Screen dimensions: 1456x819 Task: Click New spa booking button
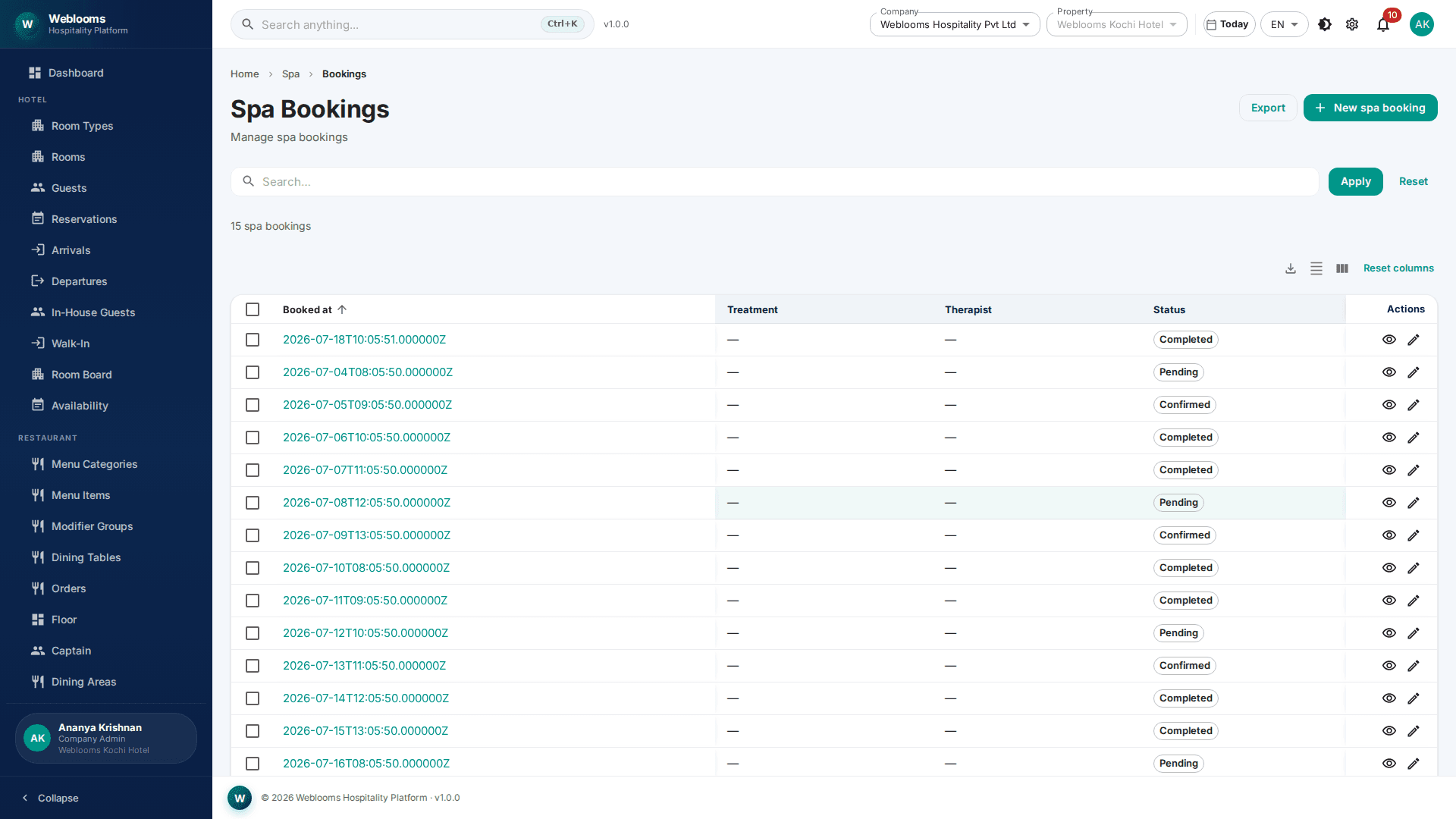point(1370,108)
